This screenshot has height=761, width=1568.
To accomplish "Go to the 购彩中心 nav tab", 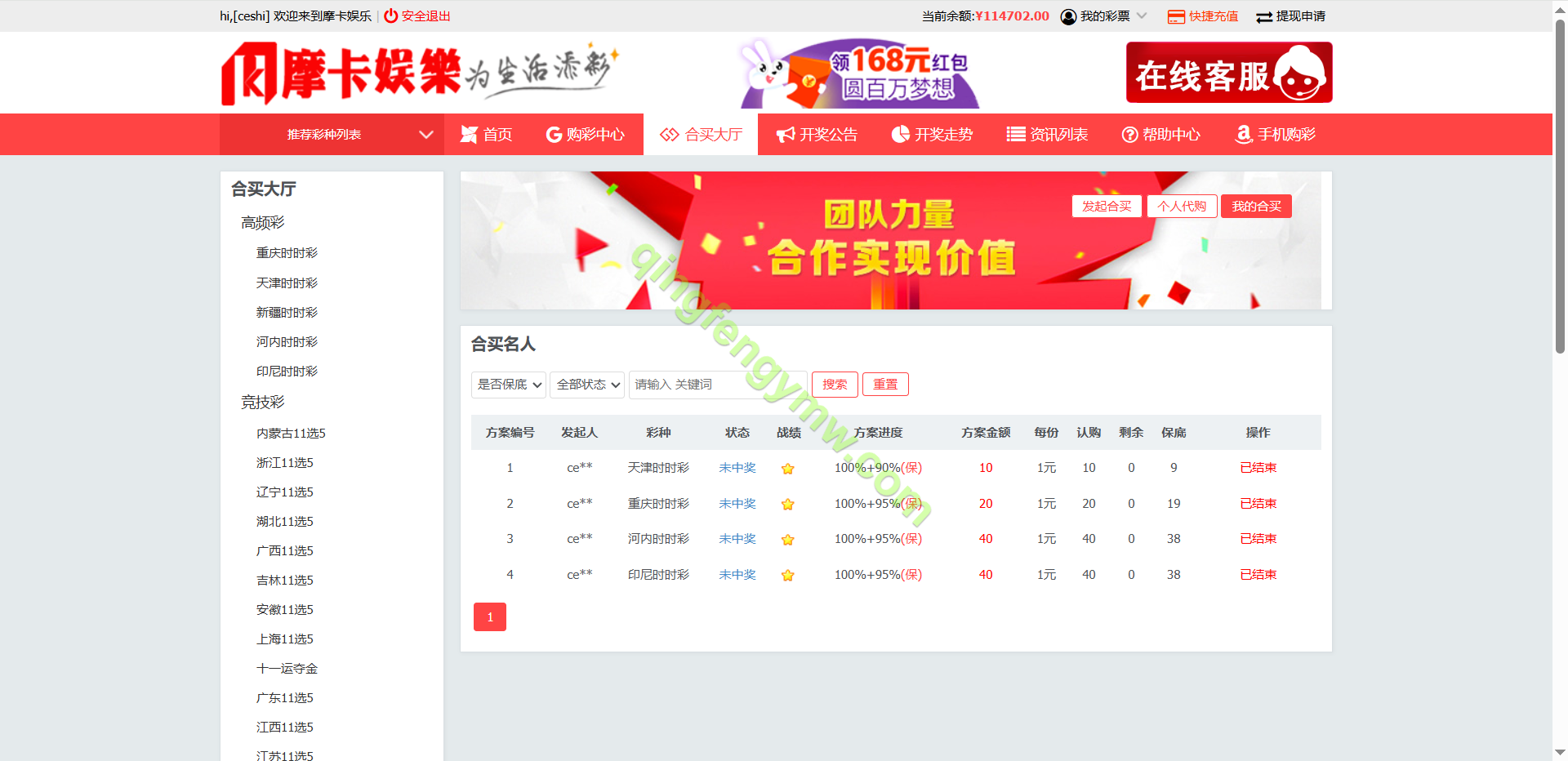I will tap(586, 135).
